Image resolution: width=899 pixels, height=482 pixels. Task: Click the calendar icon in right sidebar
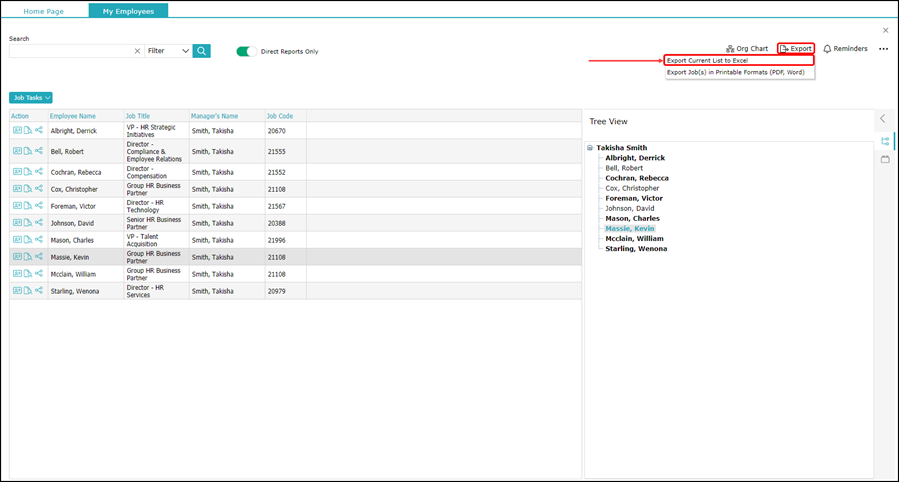(x=885, y=159)
